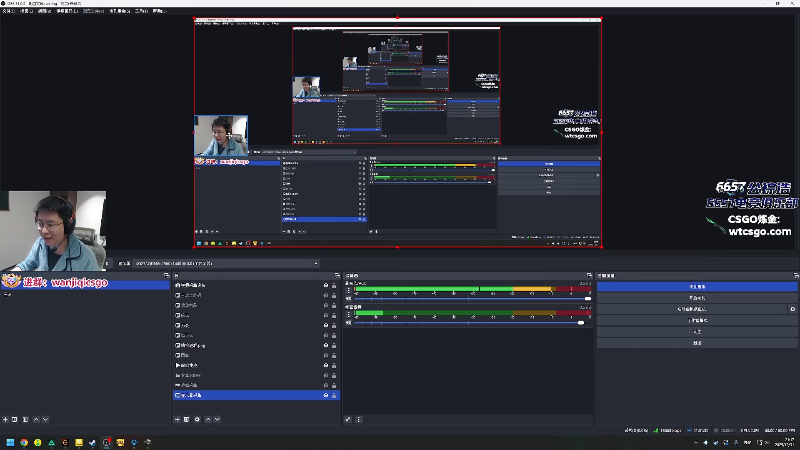This screenshot has height=450, width=800.
Task: Open first audio channel three-dot options
Action: coord(348,290)
